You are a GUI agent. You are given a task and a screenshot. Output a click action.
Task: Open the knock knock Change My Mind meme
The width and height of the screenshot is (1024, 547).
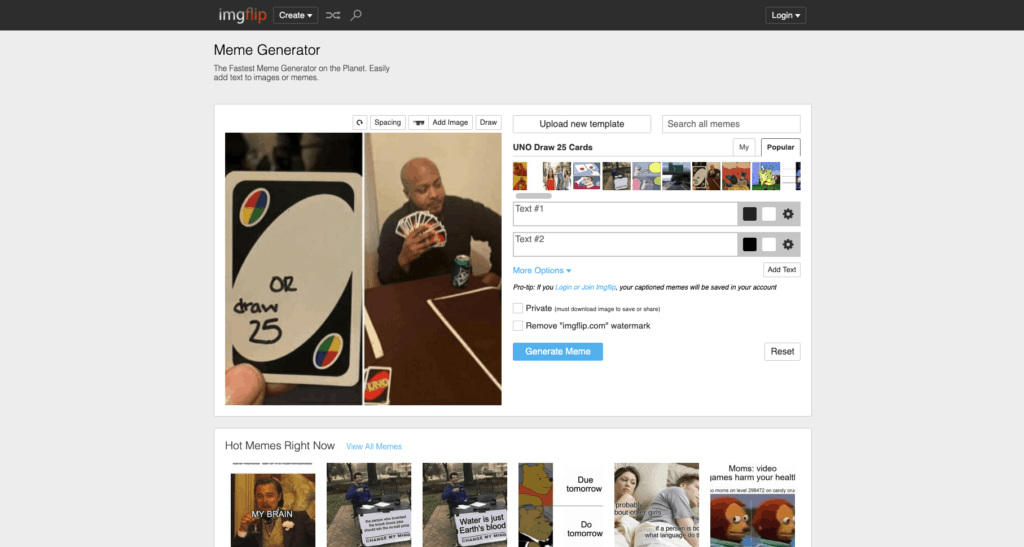click(369, 505)
